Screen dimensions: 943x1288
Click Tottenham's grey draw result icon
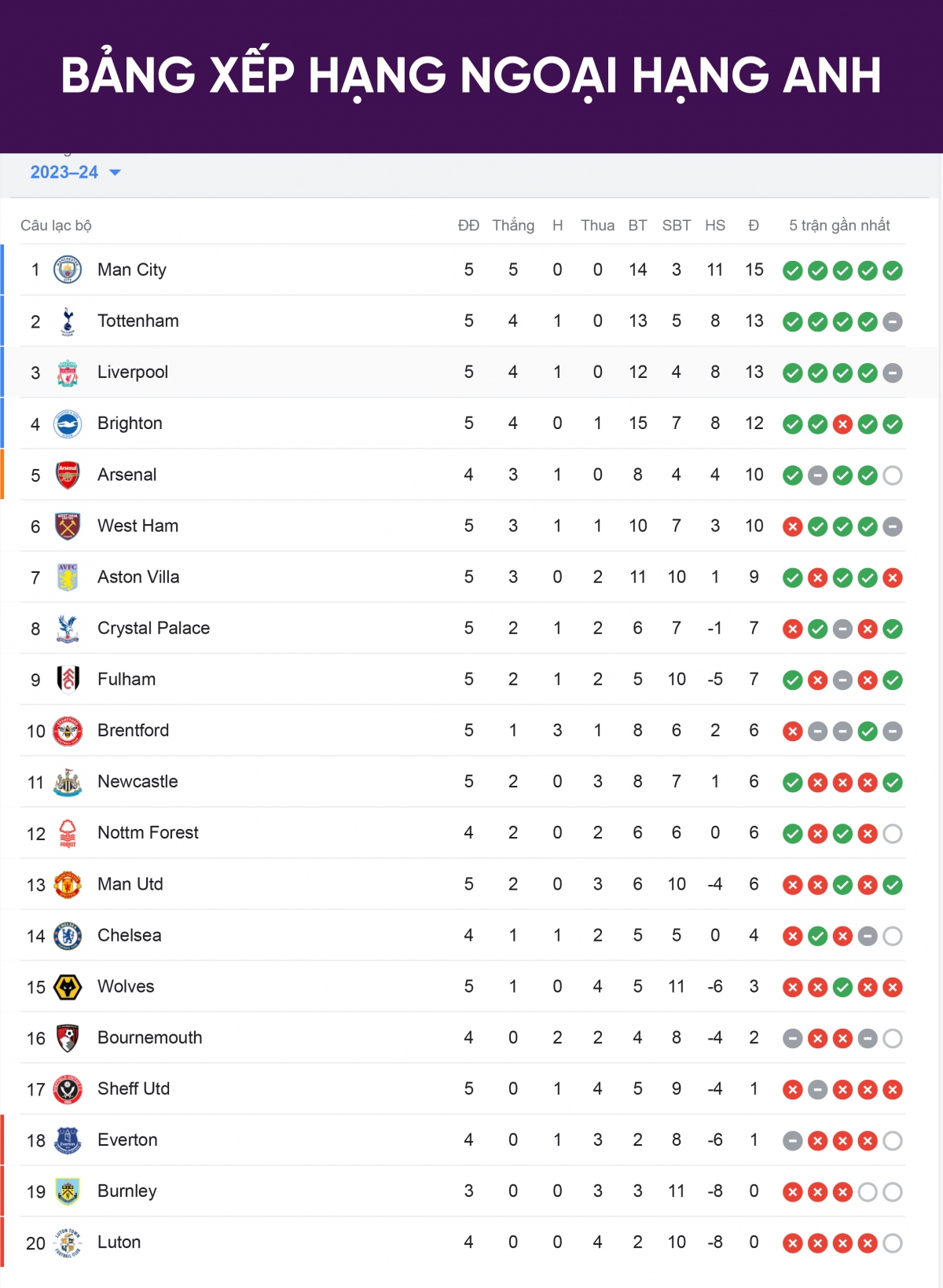(893, 322)
